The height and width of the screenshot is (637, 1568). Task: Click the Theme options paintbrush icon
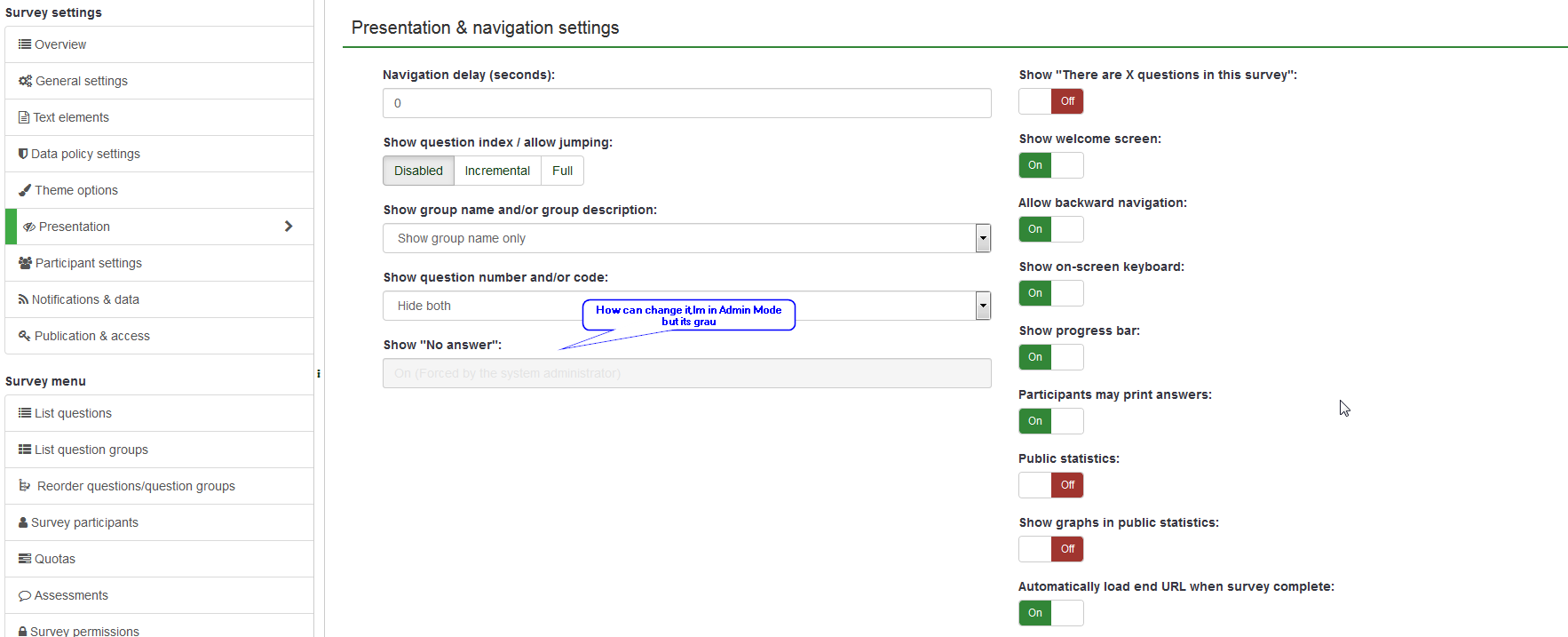coord(25,190)
